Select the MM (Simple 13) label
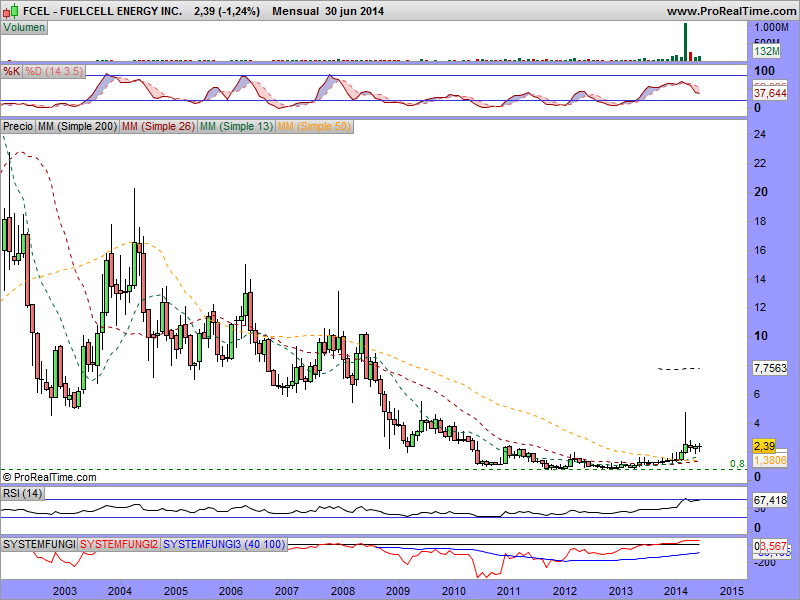 (x=236, y=126)
